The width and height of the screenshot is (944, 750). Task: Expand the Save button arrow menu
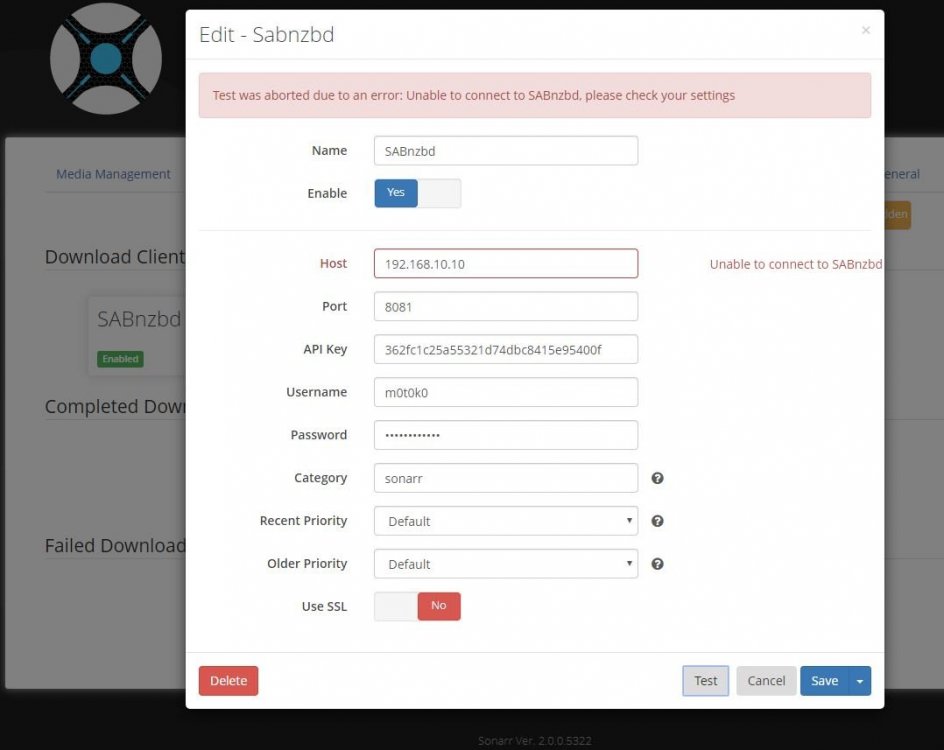pos(860,681)
